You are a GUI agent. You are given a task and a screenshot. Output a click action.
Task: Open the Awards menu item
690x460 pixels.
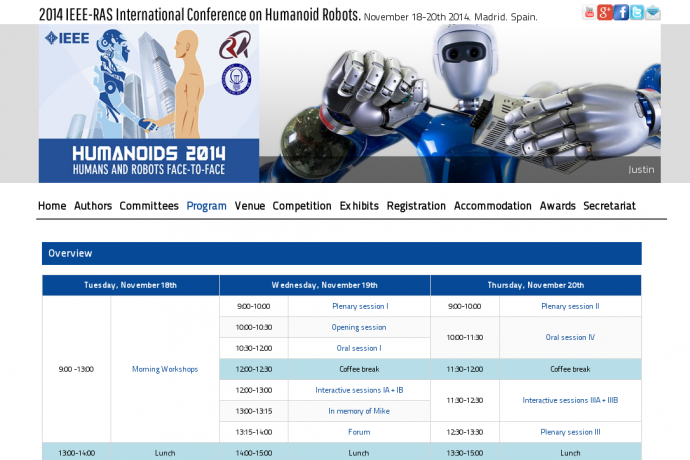click(x=558, y=206)
